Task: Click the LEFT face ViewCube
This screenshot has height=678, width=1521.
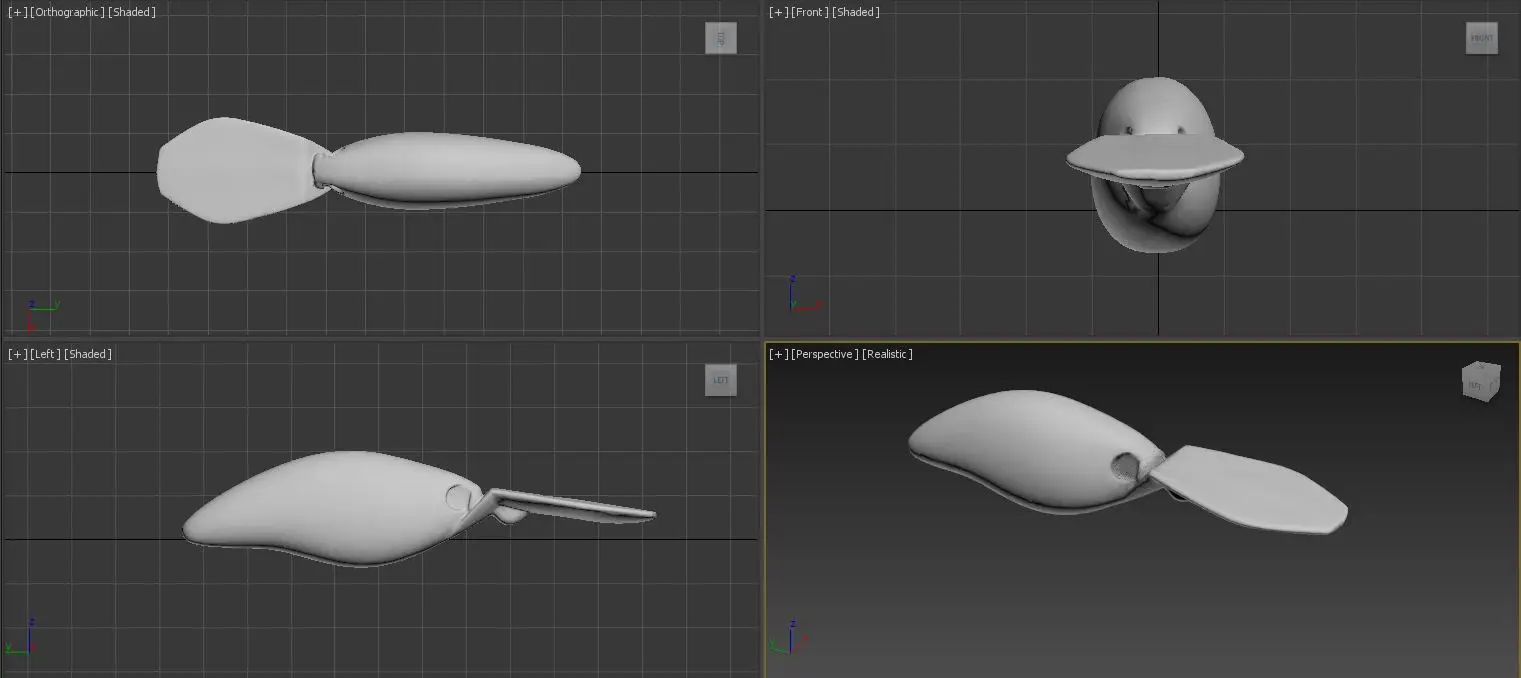Action: point(720,380)
